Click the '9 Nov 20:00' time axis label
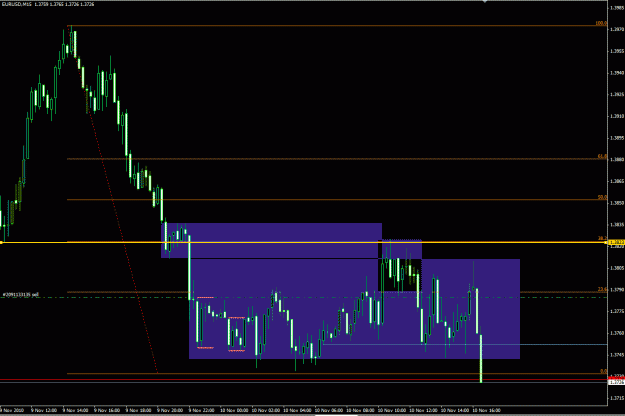625x416 pixels. (170, 410)
